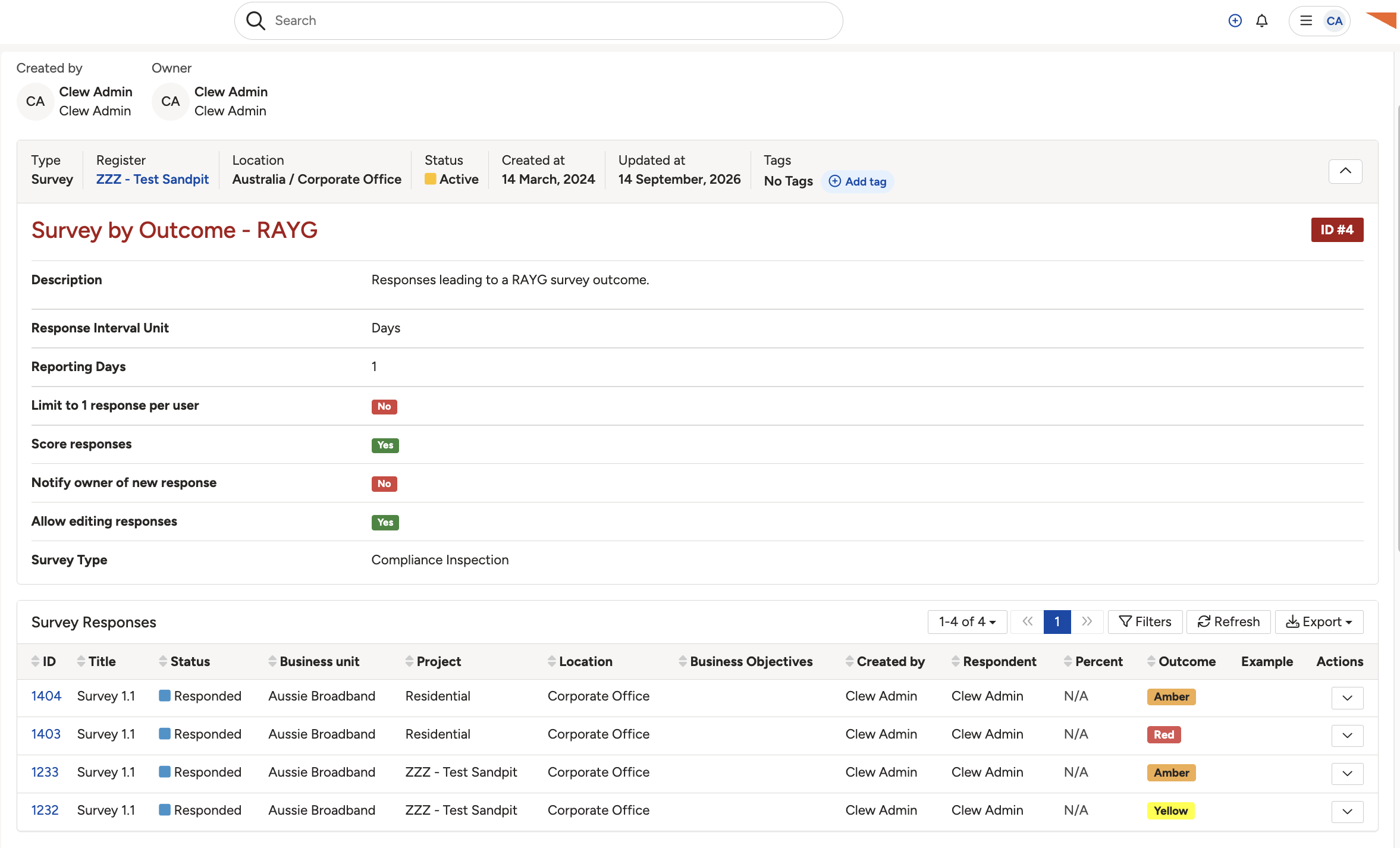Click the CA user avatar in header
Image resolution: width=1400 pixels, height=848 pixels.
(1335, 21)
